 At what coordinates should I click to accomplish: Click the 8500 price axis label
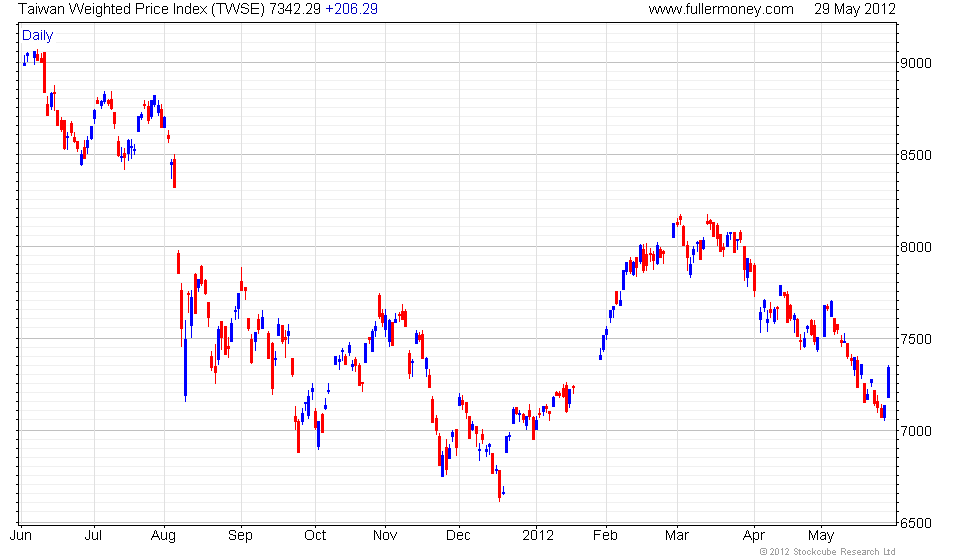[916, 155]
